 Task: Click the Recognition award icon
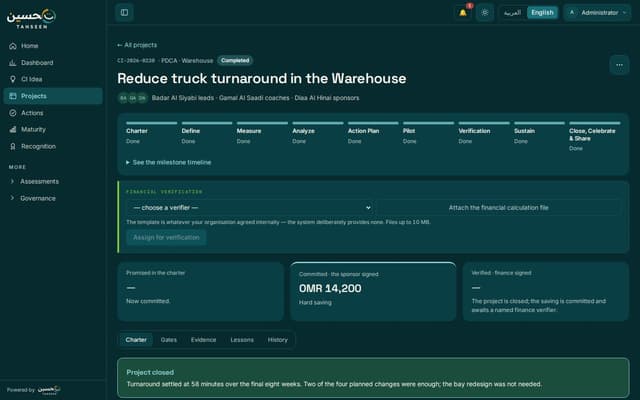click(x=13, y=146)
